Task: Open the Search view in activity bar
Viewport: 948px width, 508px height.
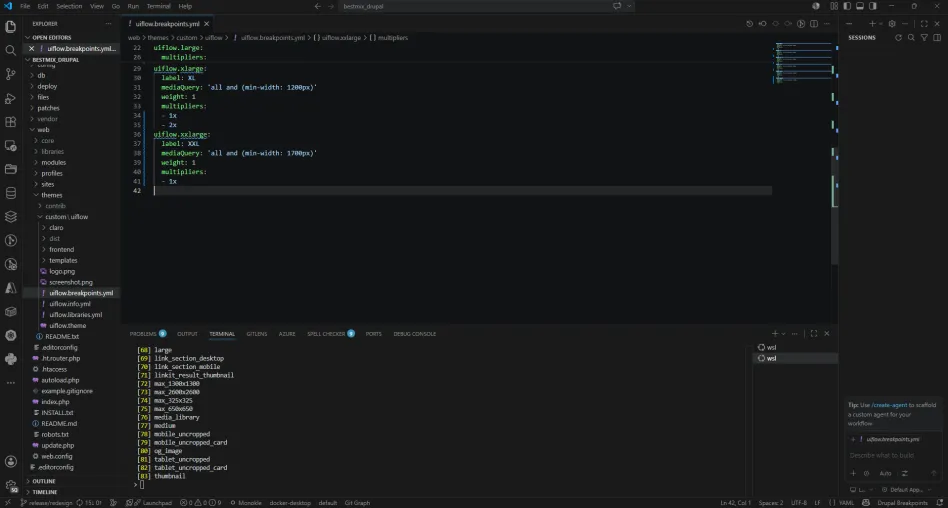Action: click(x=10, y=50)
